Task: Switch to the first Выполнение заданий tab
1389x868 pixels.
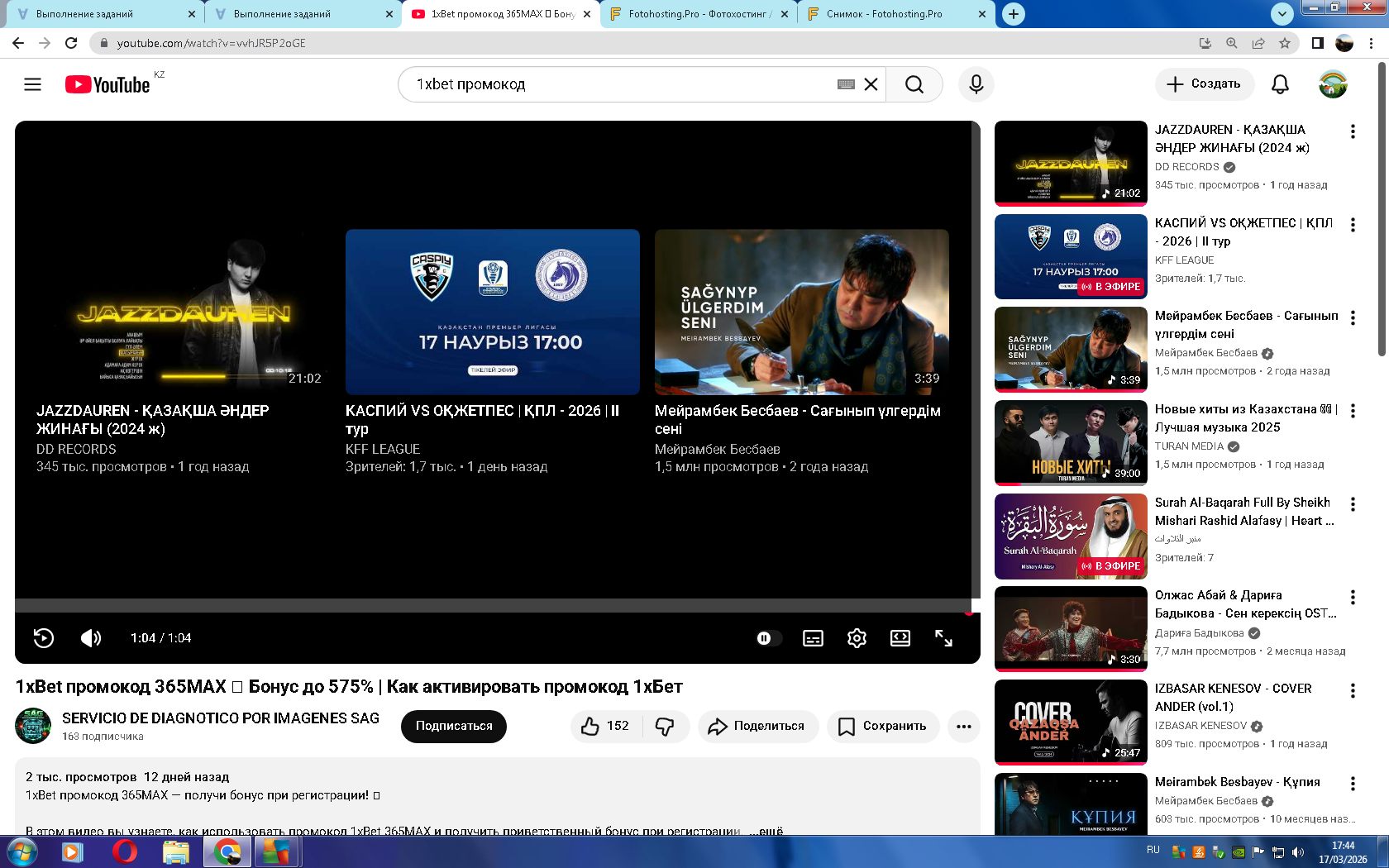Action: (x=103, y=14)
